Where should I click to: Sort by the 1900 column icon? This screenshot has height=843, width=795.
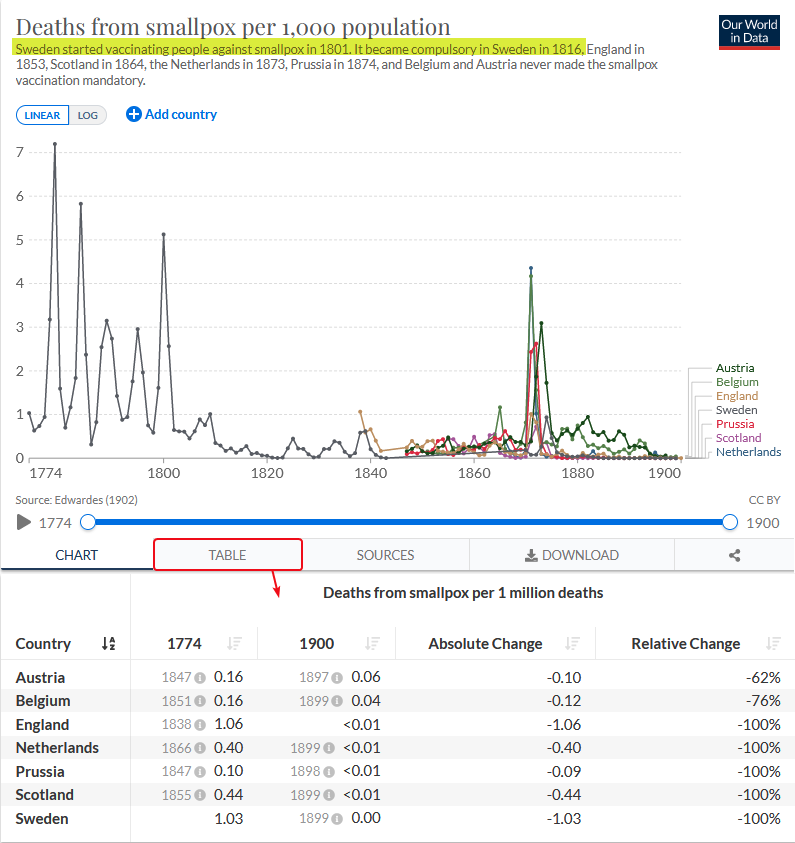372,643
